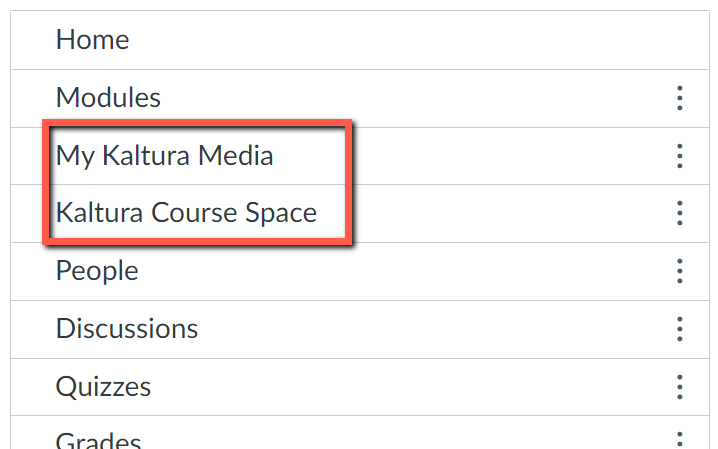Click the Discussions three-dot options icon
Image resolution: width=718 pixels, height=449 pixels.
click(x=679, y=329)
